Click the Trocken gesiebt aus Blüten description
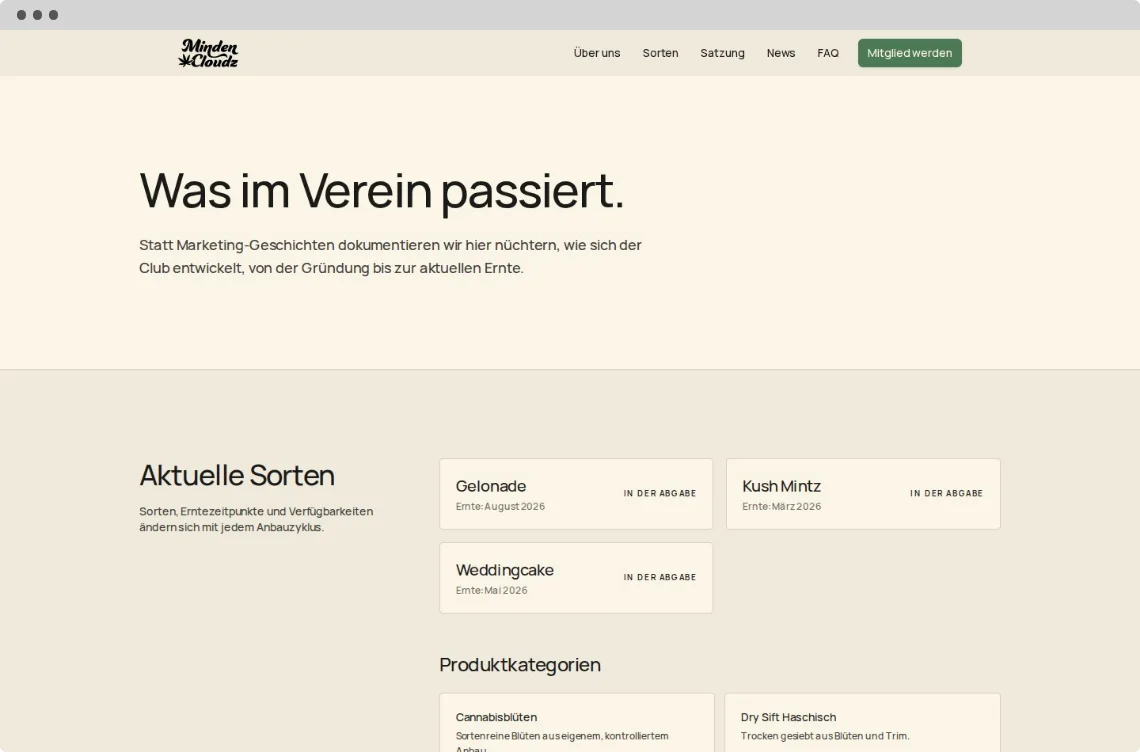 (x=824, y=736)
